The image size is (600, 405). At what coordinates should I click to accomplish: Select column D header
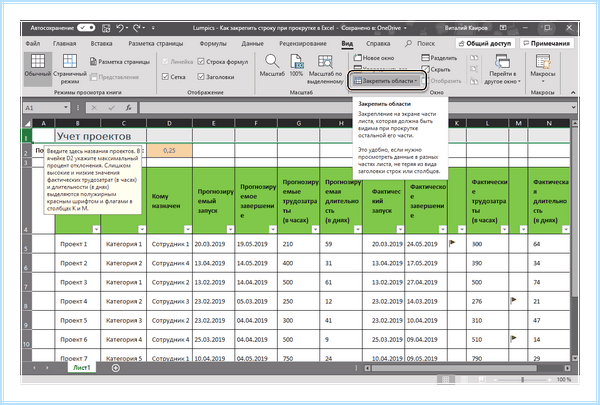pos(170,123)
